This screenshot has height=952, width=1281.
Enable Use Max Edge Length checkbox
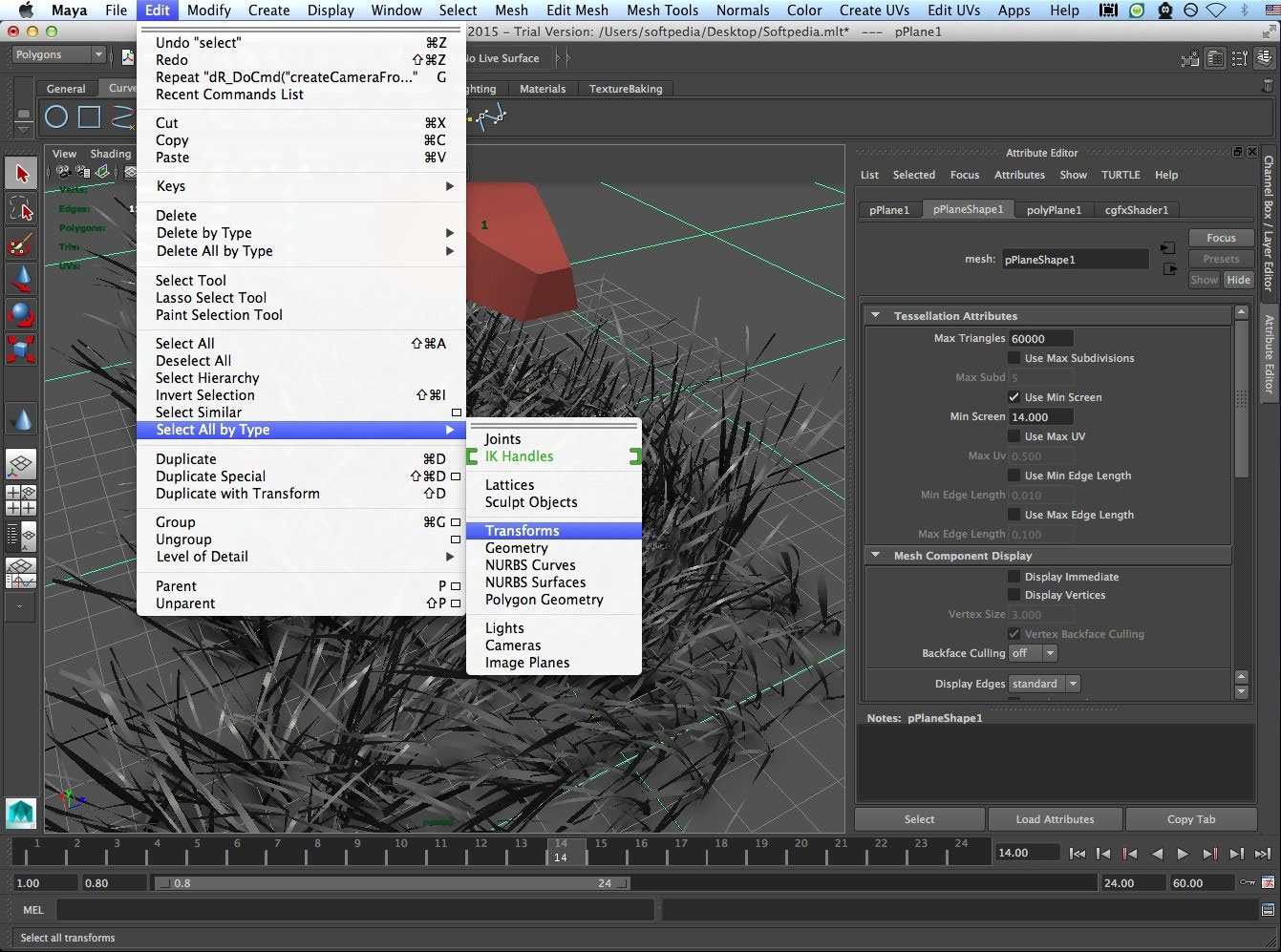[1014, 515]
